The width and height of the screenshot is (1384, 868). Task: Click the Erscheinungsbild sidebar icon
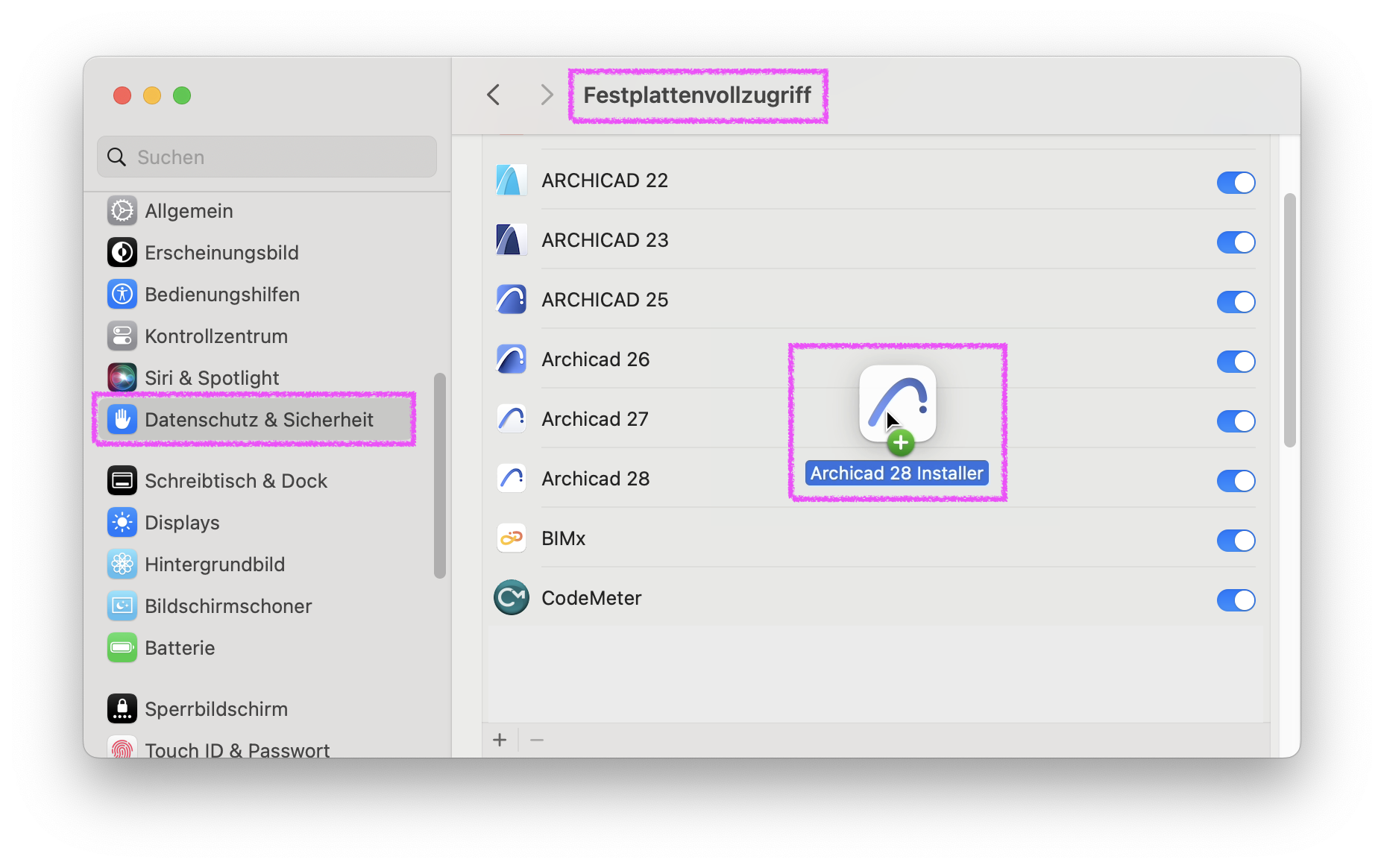tap(122, 253)
